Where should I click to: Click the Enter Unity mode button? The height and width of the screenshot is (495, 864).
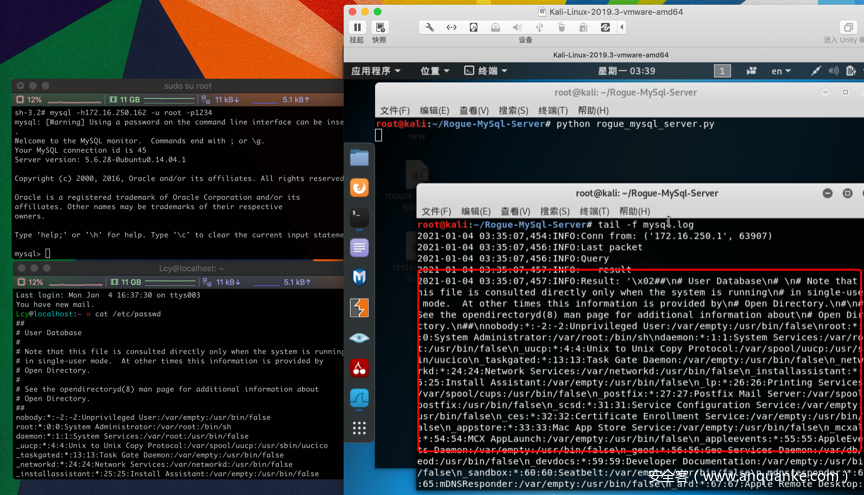(847, 28)
